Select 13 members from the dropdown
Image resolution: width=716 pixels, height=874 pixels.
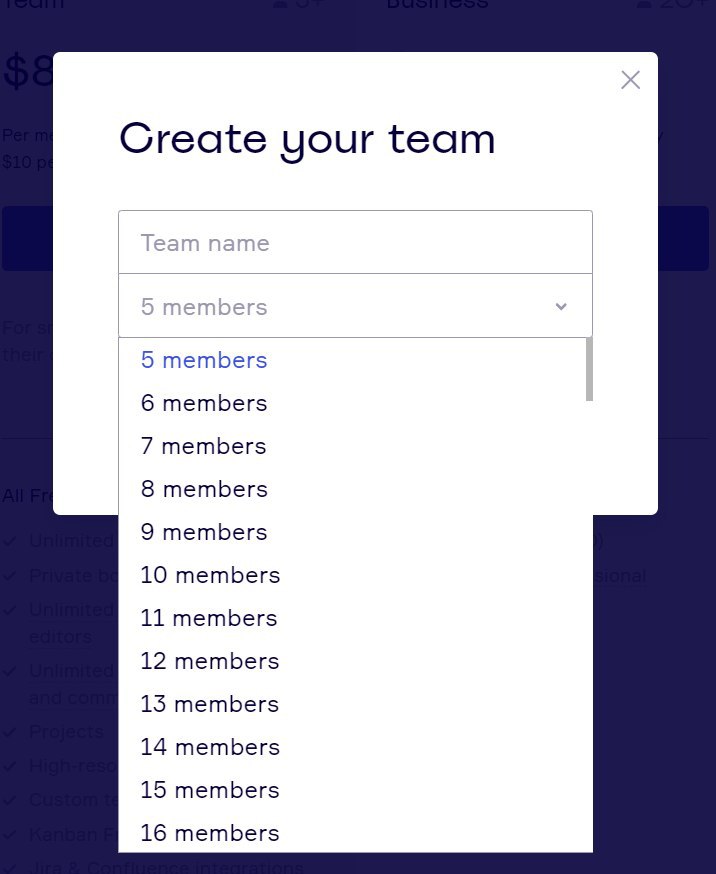click(210, 704)
